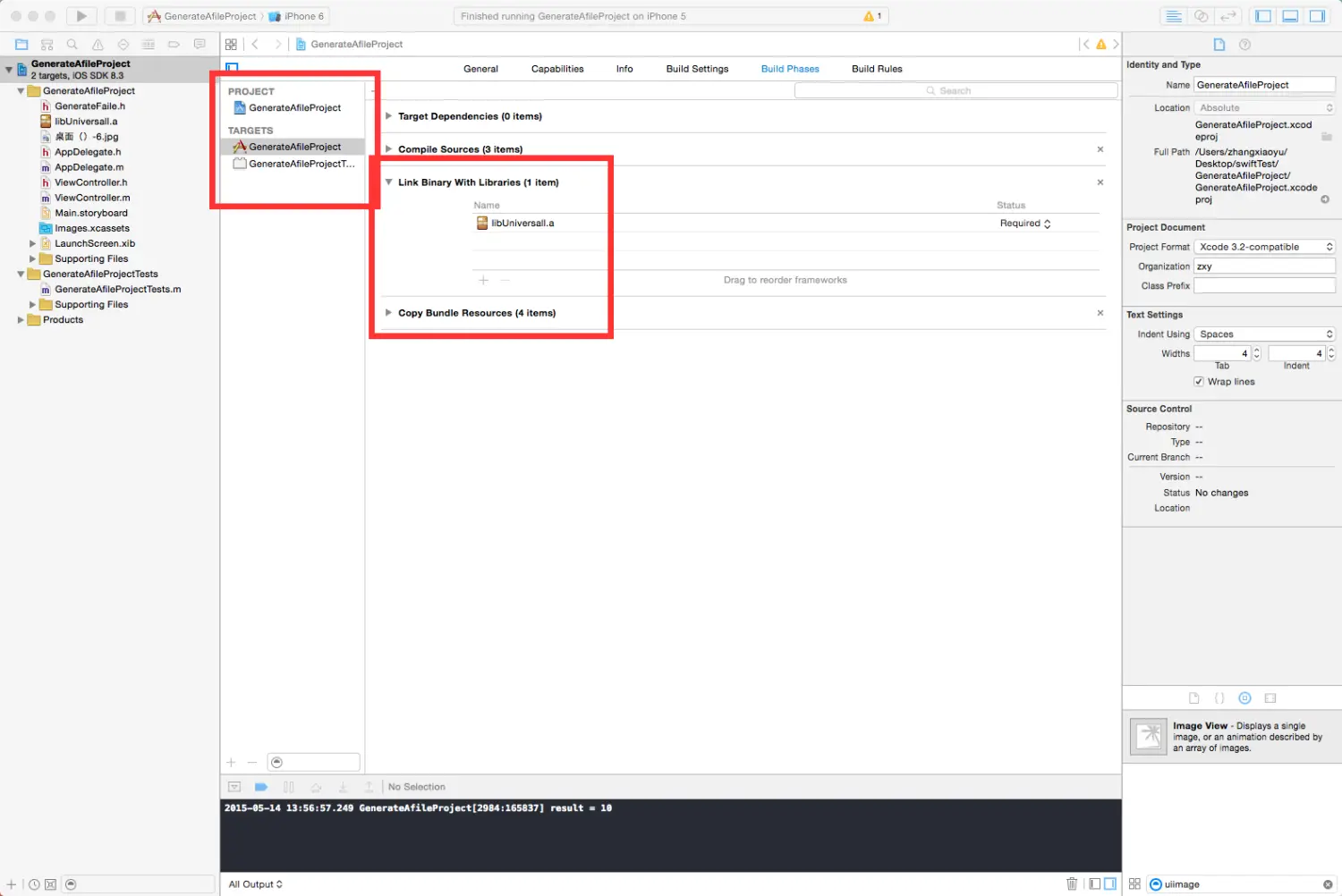This screenshot has height=896, width=1342.
Task: Open the debug navigator icon
Action: tap(149, 44)
